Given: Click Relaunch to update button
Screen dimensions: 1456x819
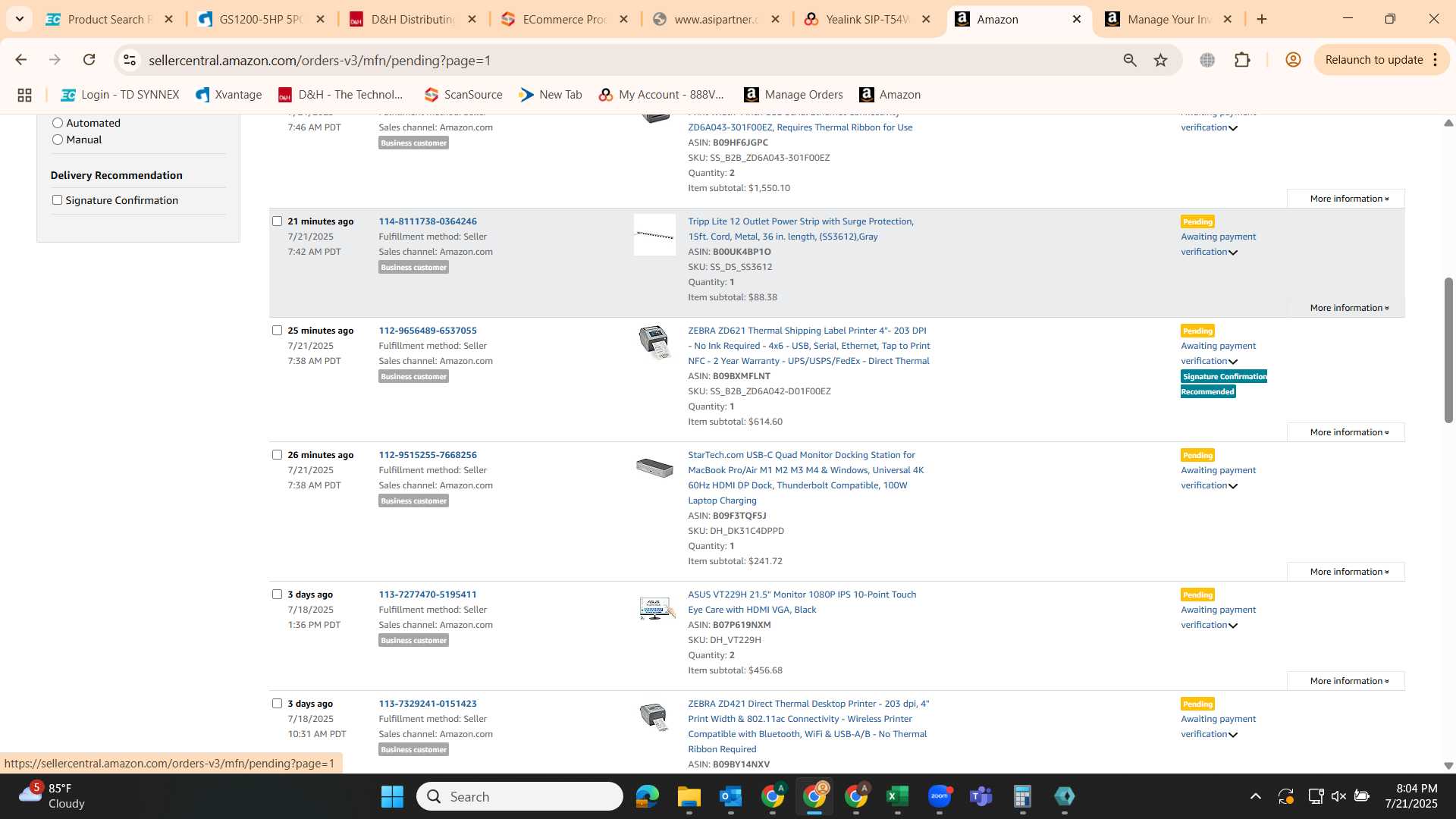Looking at the screenshot, I should tap(1373, 60).
